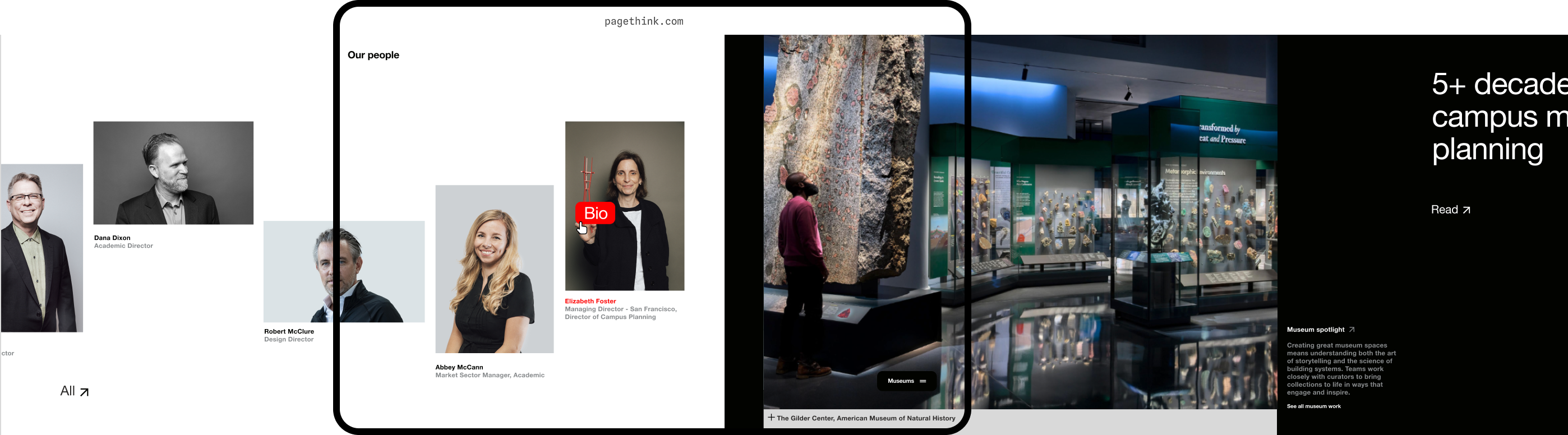The width and height of the screenshot is (1568, 435).
Task: Click the hamburger icon next to Museums
Action: (923, 381)
